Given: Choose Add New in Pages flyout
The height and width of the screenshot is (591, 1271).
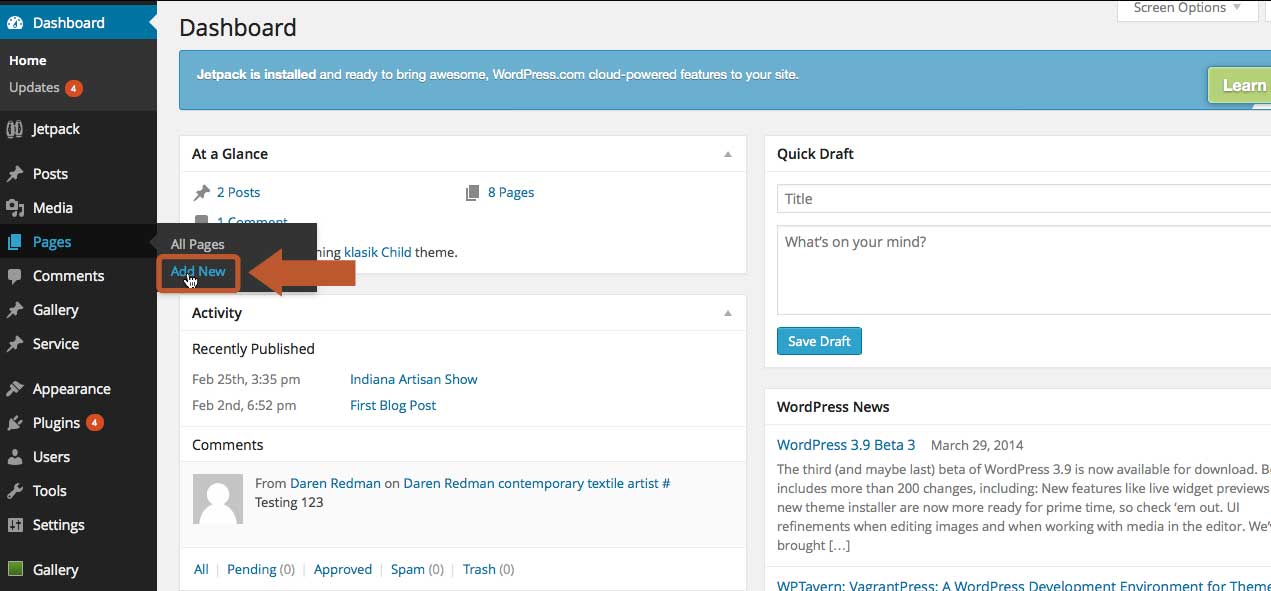Looking at the screenshot, I should click(198, 272).
